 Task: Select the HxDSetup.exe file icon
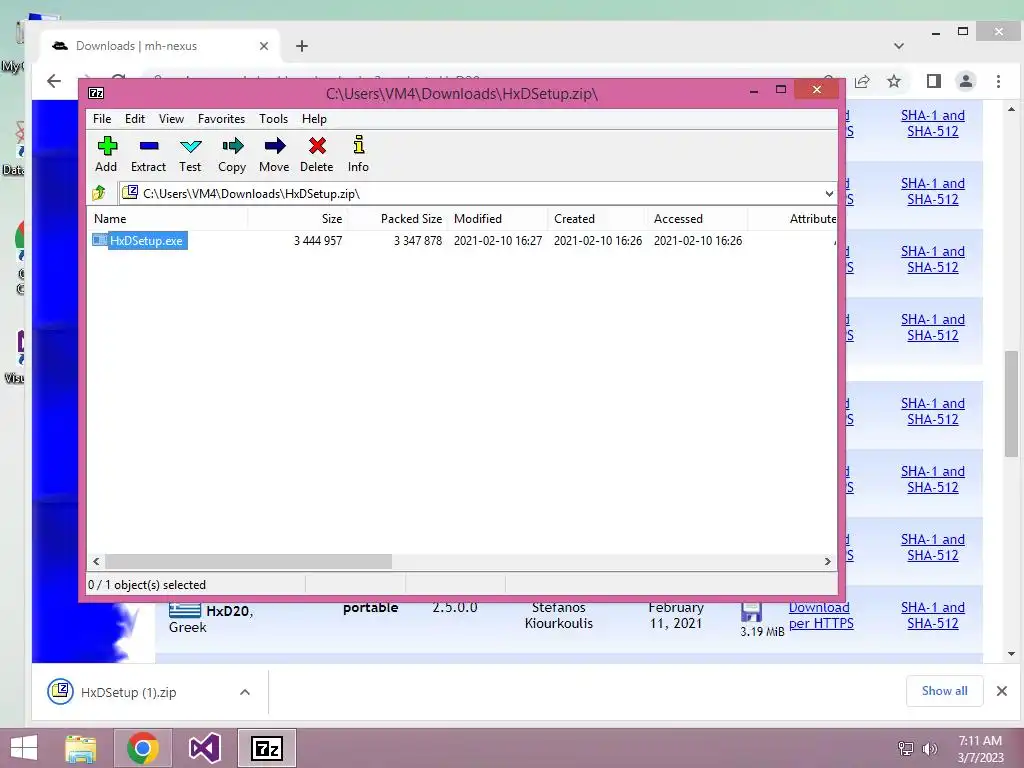[99, 240]
